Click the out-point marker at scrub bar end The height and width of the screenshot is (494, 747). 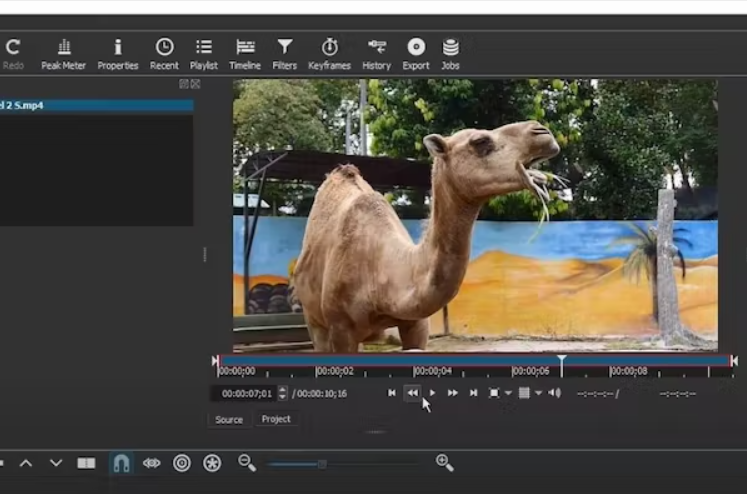734,361
